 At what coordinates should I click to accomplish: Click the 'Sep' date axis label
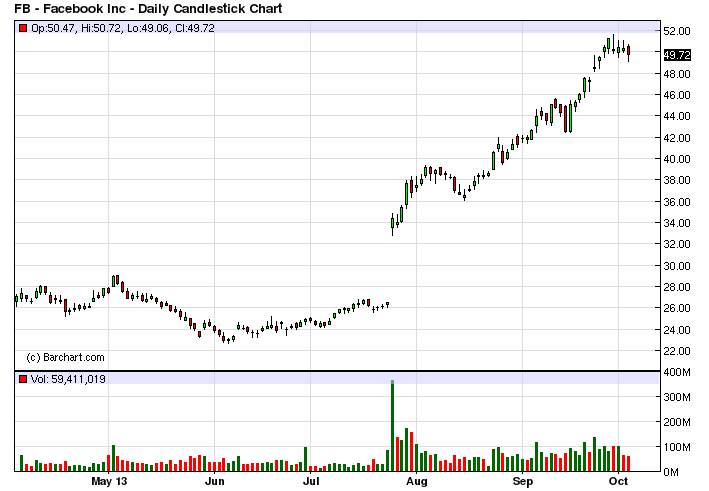(523, 481)
